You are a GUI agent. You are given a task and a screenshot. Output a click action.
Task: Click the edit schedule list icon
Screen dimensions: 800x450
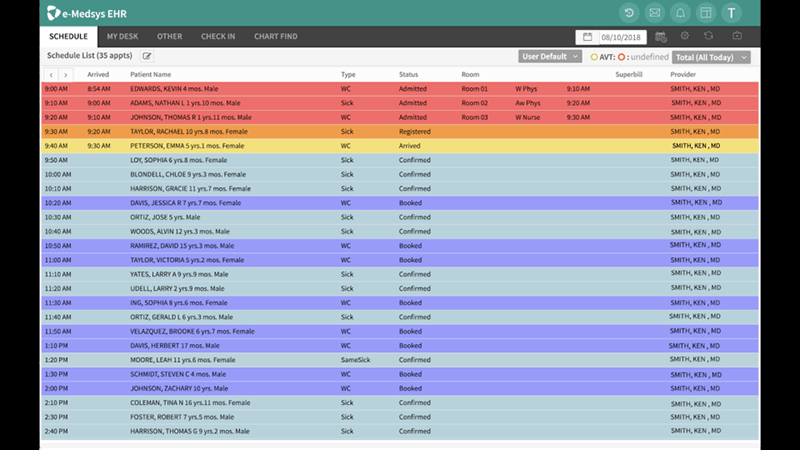148,57
